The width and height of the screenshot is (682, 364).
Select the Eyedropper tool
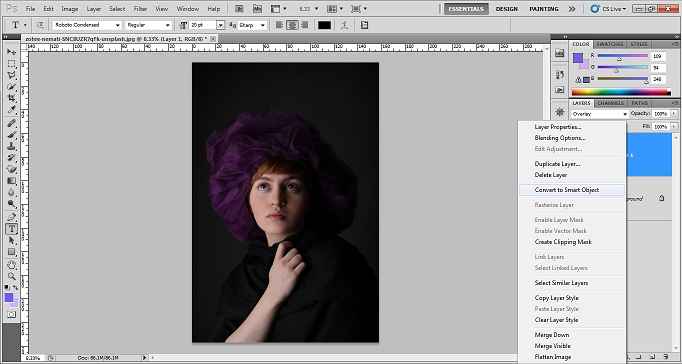pos(11,110)
